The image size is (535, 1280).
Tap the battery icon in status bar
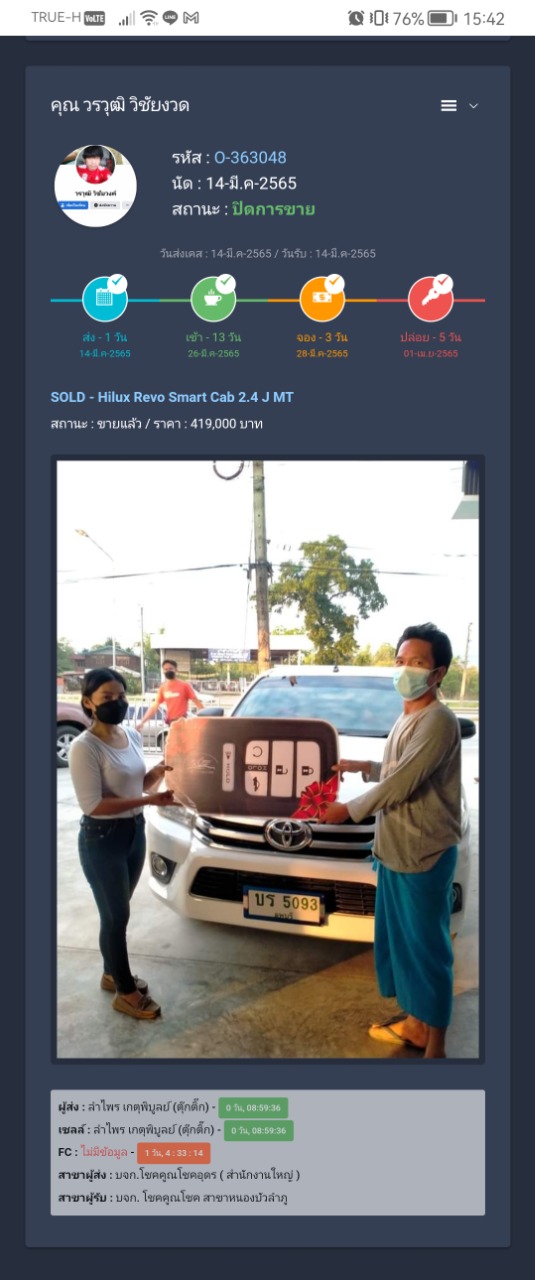click(442, 18)
